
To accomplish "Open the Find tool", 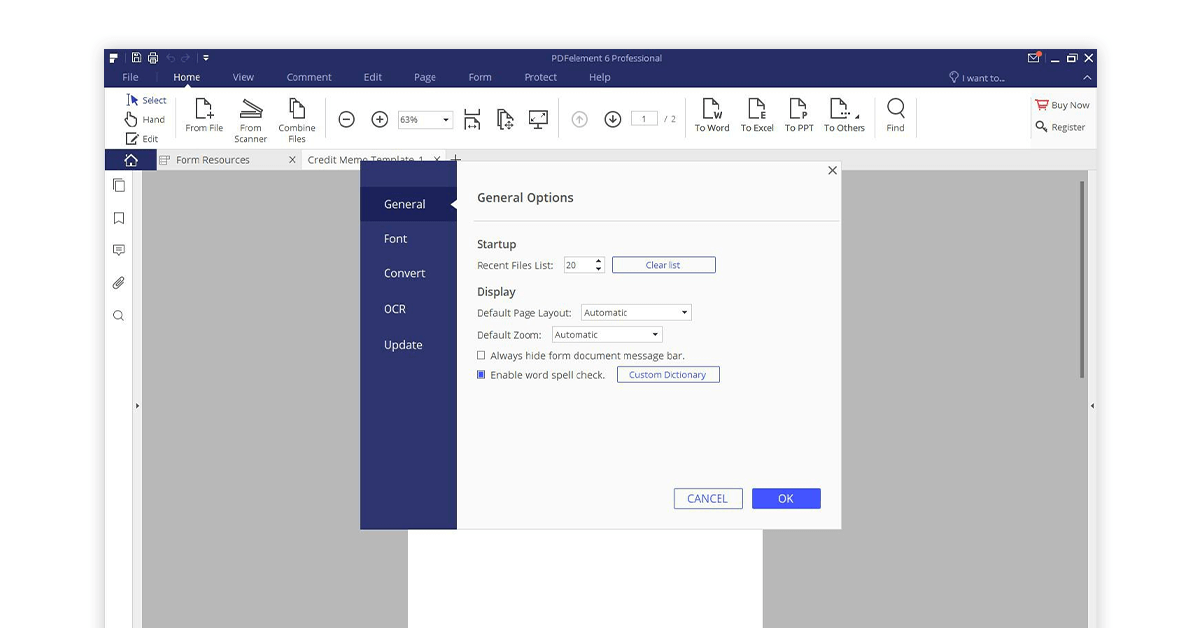I will 895,115.
